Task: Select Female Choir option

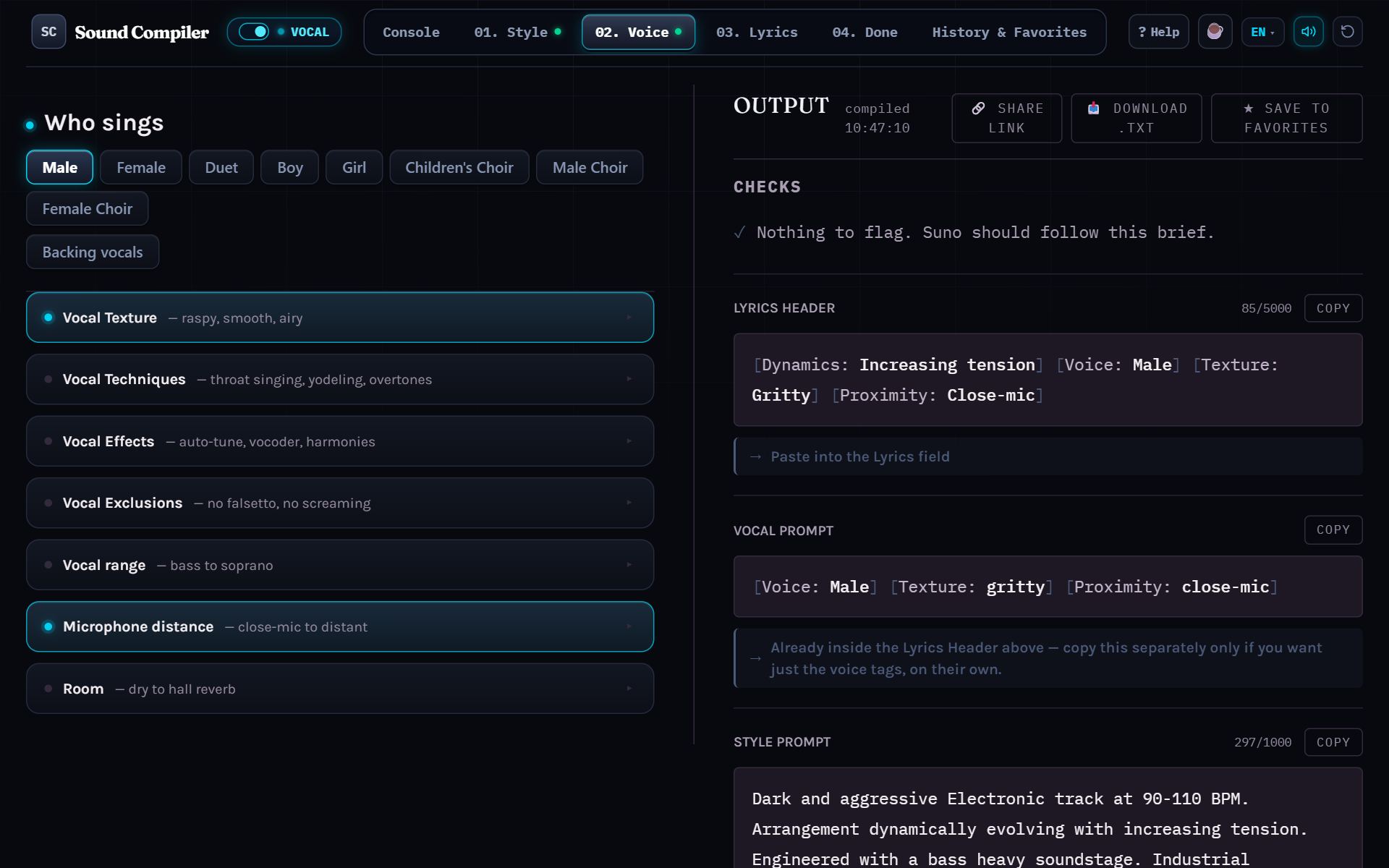Action: coord(88,208)
